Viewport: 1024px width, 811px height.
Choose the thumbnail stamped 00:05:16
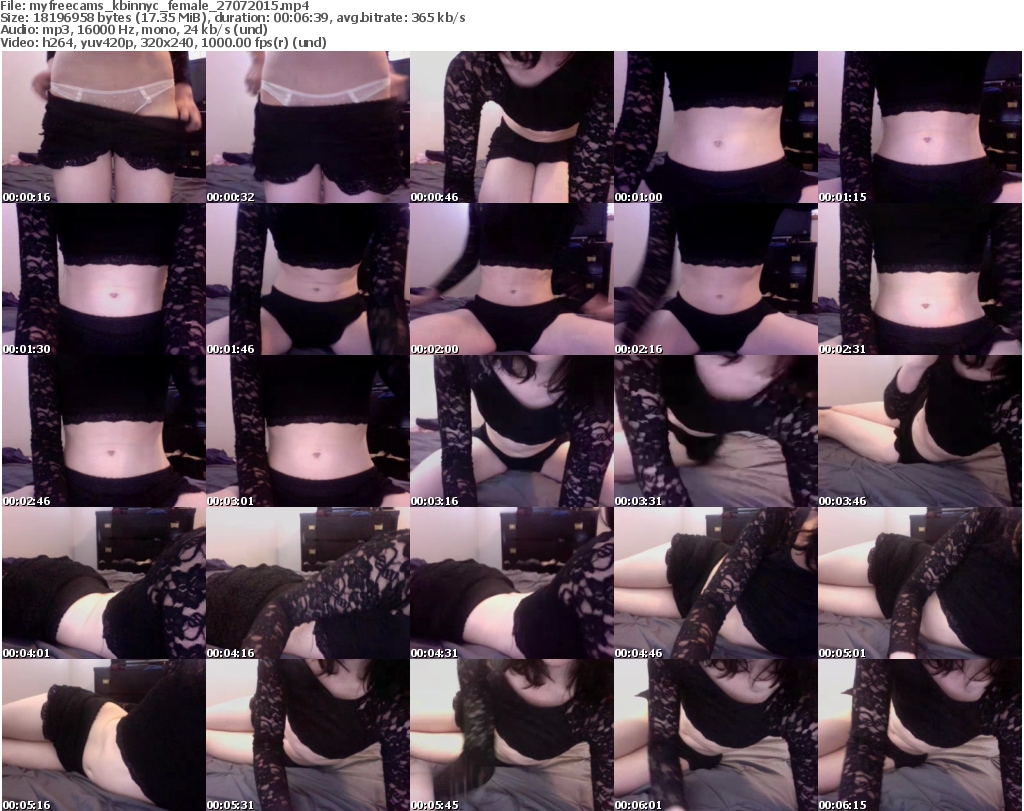pyautogui.click(x=104, y=735)
